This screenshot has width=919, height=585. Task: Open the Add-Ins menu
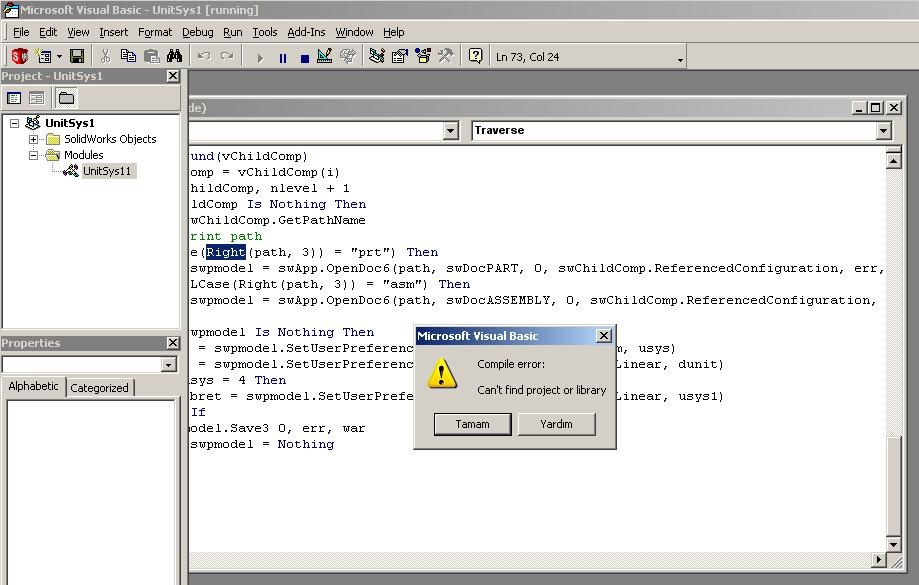(306, 32)
